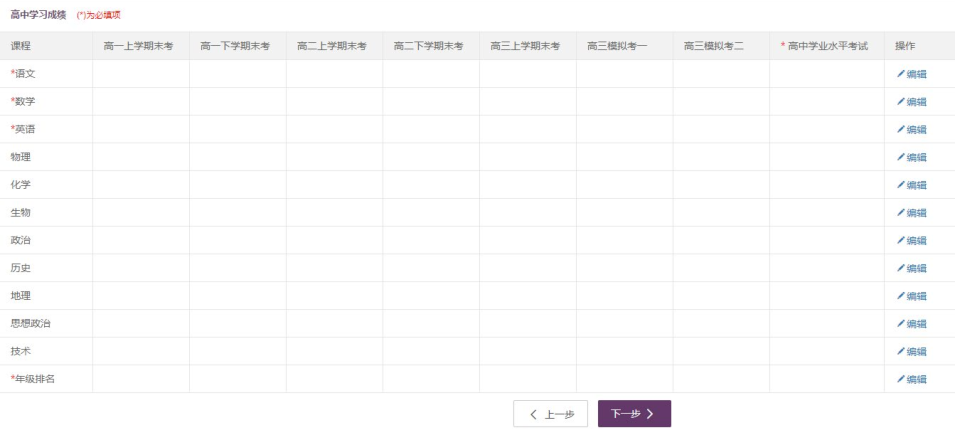Select the 语文 cell under 高三模拟考一
The width and height of the screenshot is (955, 443).
(x=624, y=74)
